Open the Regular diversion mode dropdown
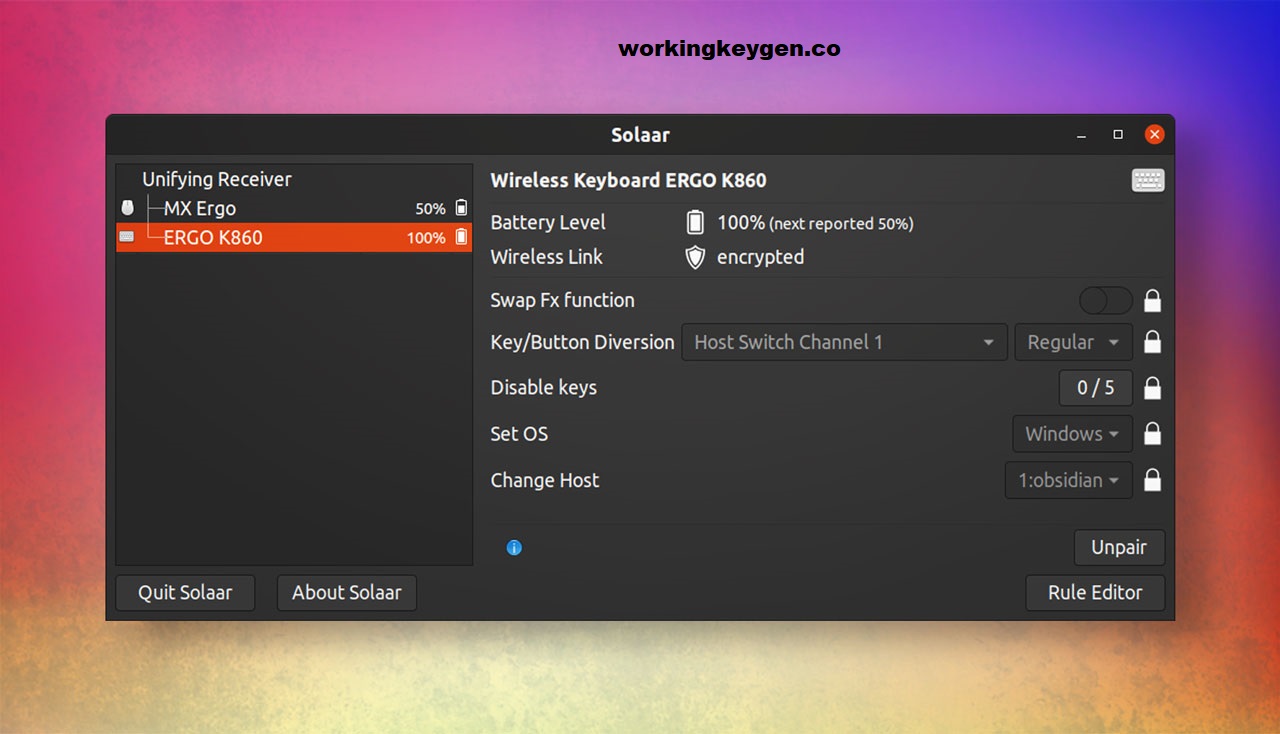The height and width of the screenshot is (734, 1280). [x=1073, y=342]
